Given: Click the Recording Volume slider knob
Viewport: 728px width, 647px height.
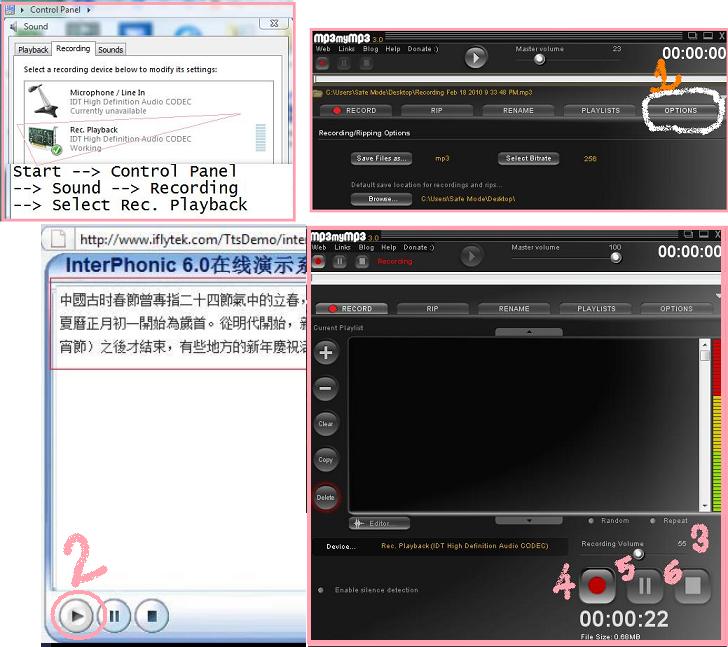Looking at the screenshot, I should (x=638, y=553).
